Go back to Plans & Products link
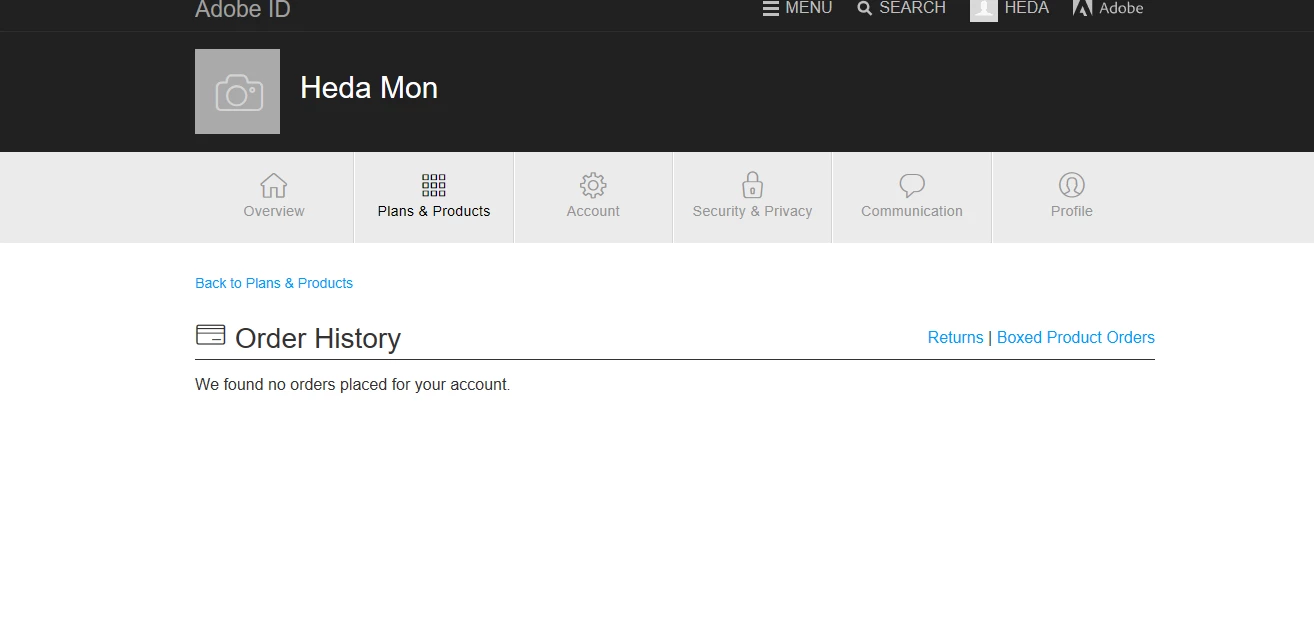This screenshot has height=630, width=1314. (x=274, y=283)
